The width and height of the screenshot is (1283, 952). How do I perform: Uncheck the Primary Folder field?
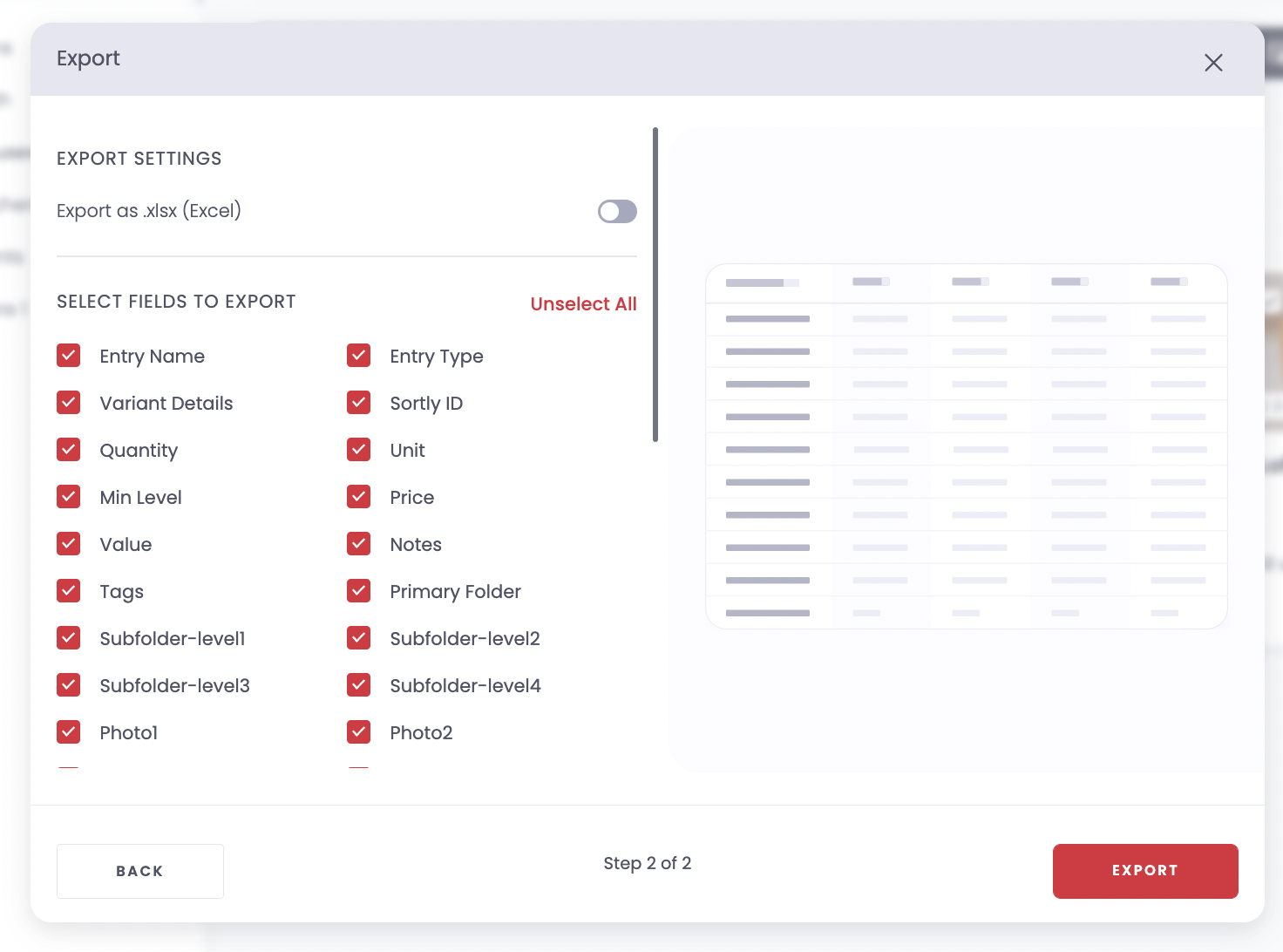click(358, 590)
